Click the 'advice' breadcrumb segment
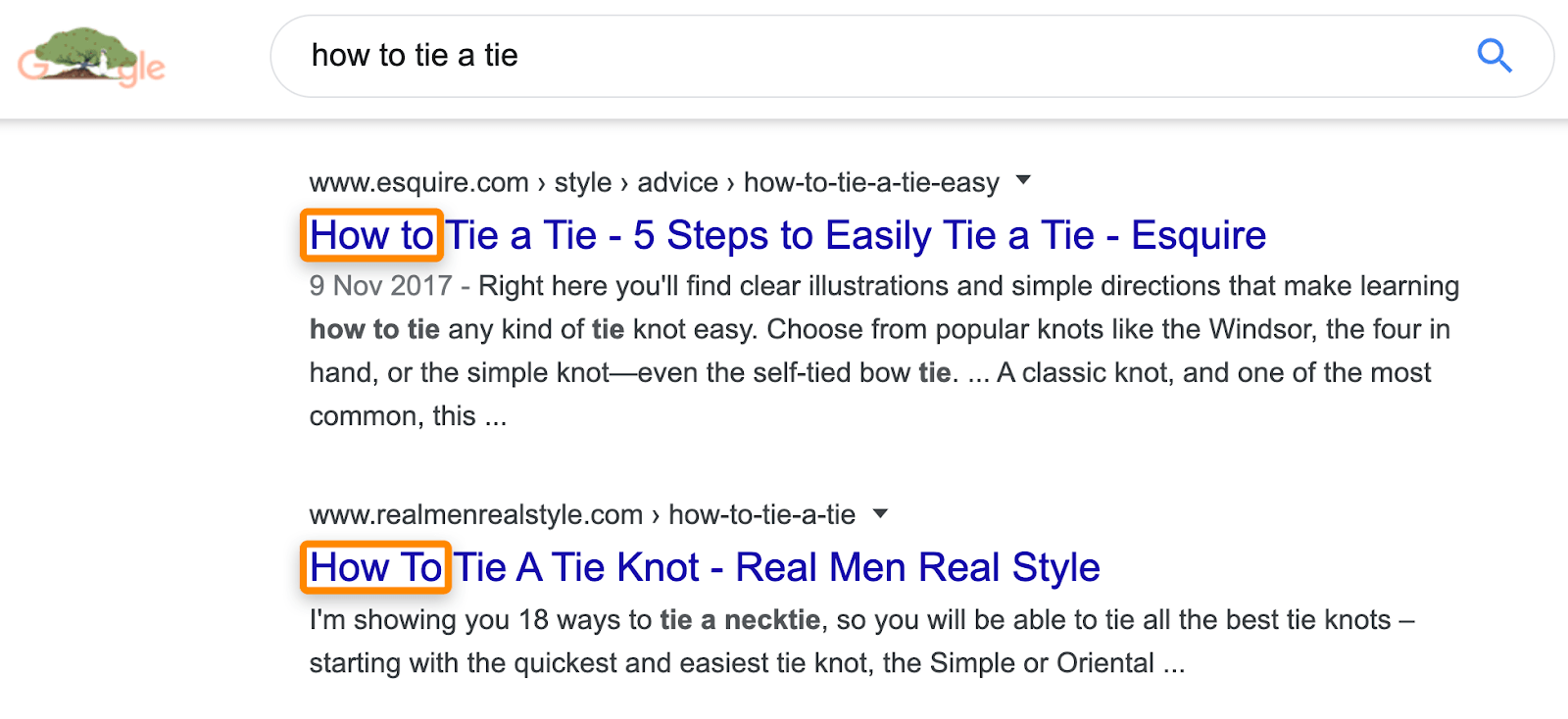1568x719 pixels. pos(676,182)
